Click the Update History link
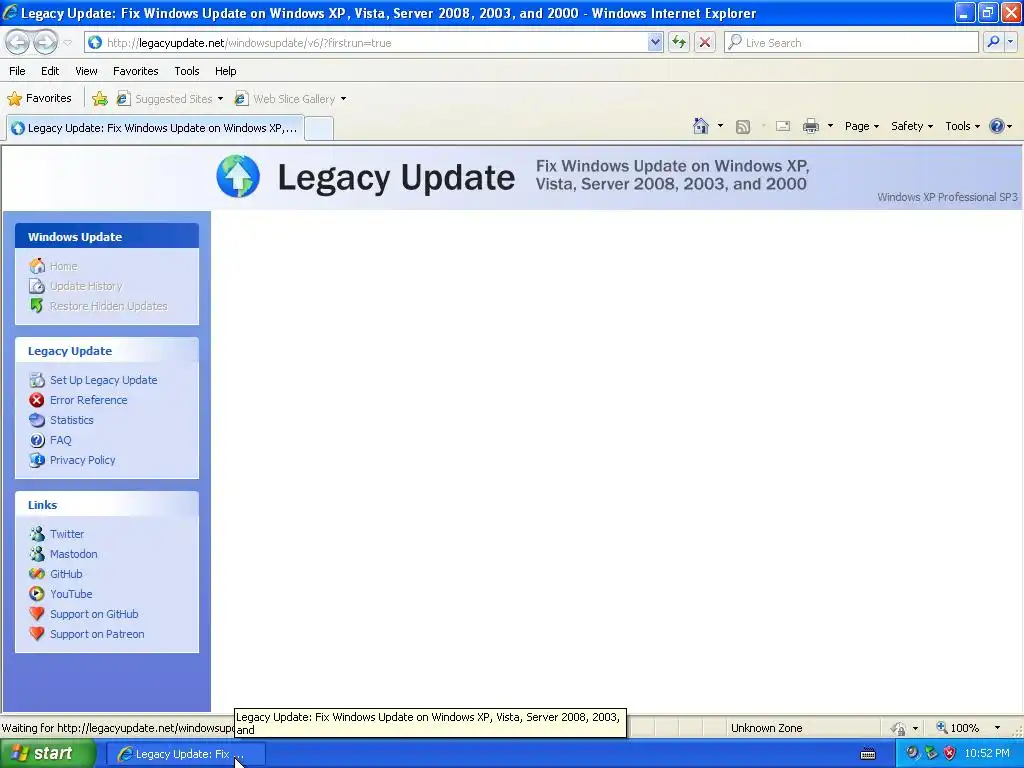1024x768 pixels. [x=86, y=286]
